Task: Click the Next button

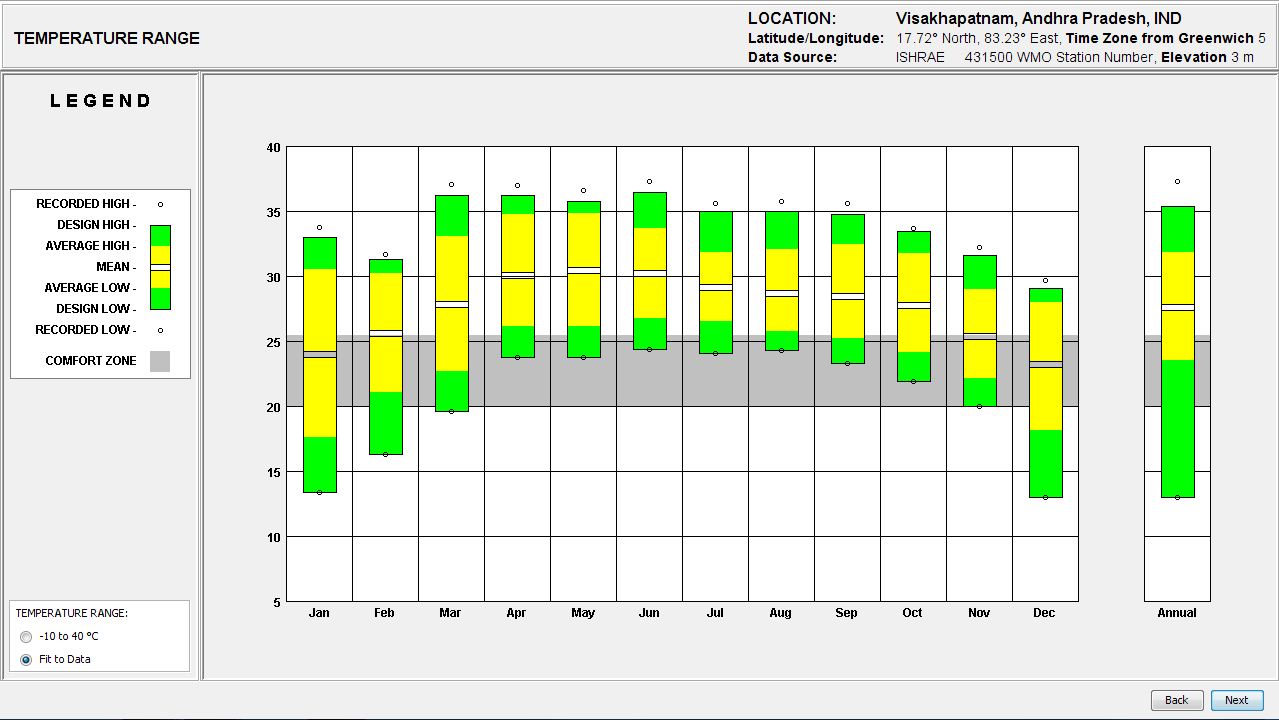Action: 1236,700
